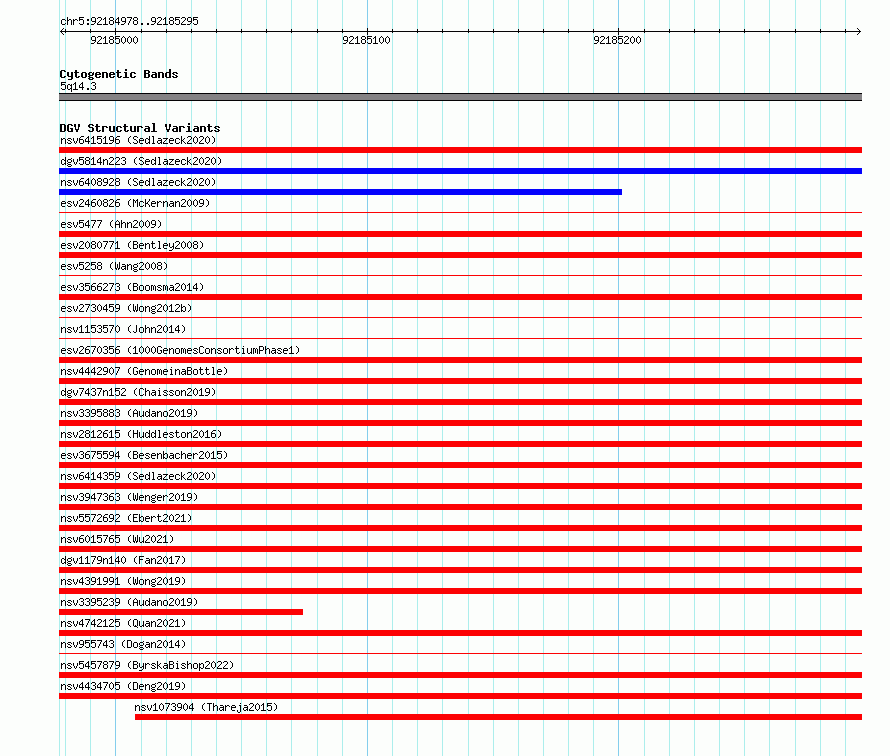
Task: Click the esv2460826 (McKernan2009) label
Action: tap(135, 203)
